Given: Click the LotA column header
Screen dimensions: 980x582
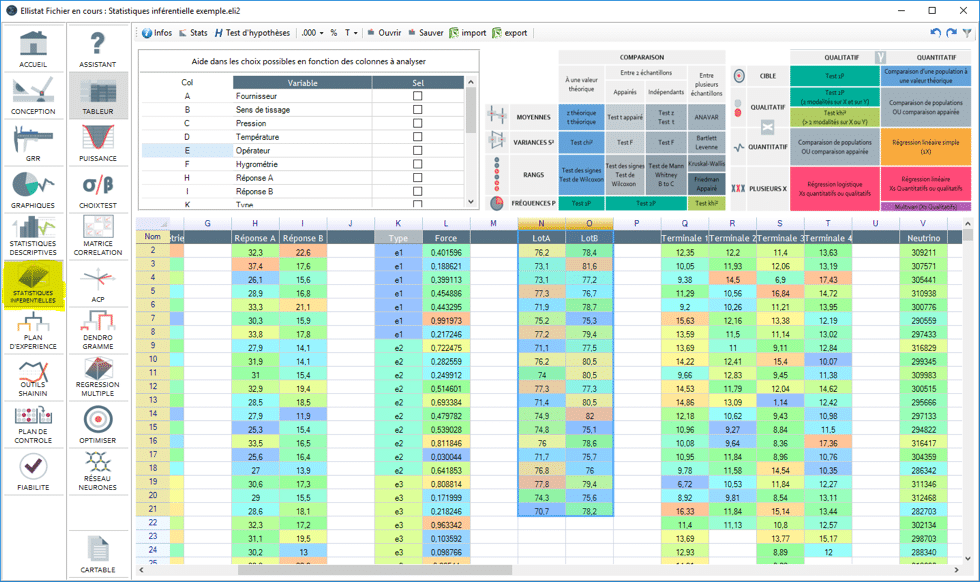Looking at the screenshot, I should (541, 238).
